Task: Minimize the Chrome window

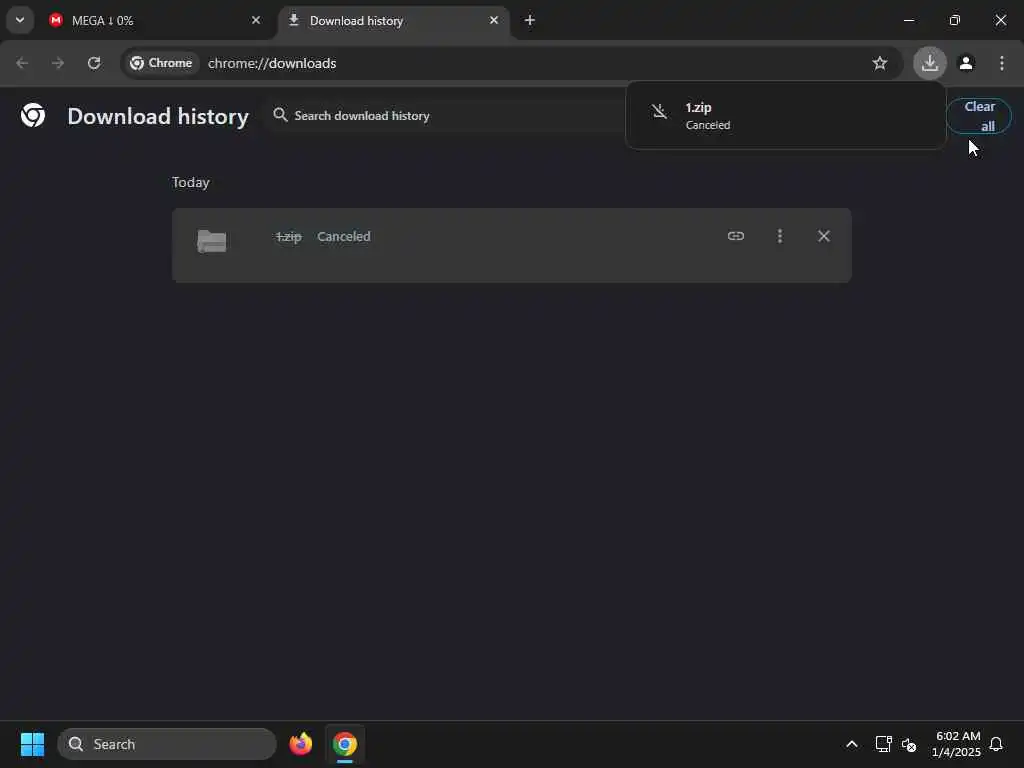Action: coord(908,20)
